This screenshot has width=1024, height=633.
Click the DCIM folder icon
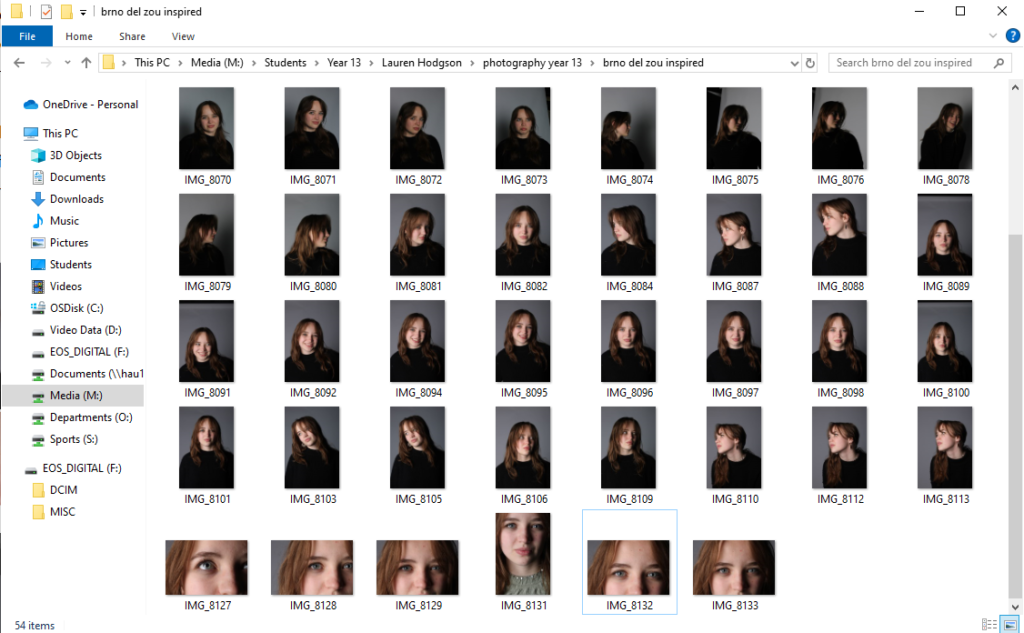coord(38,490)
